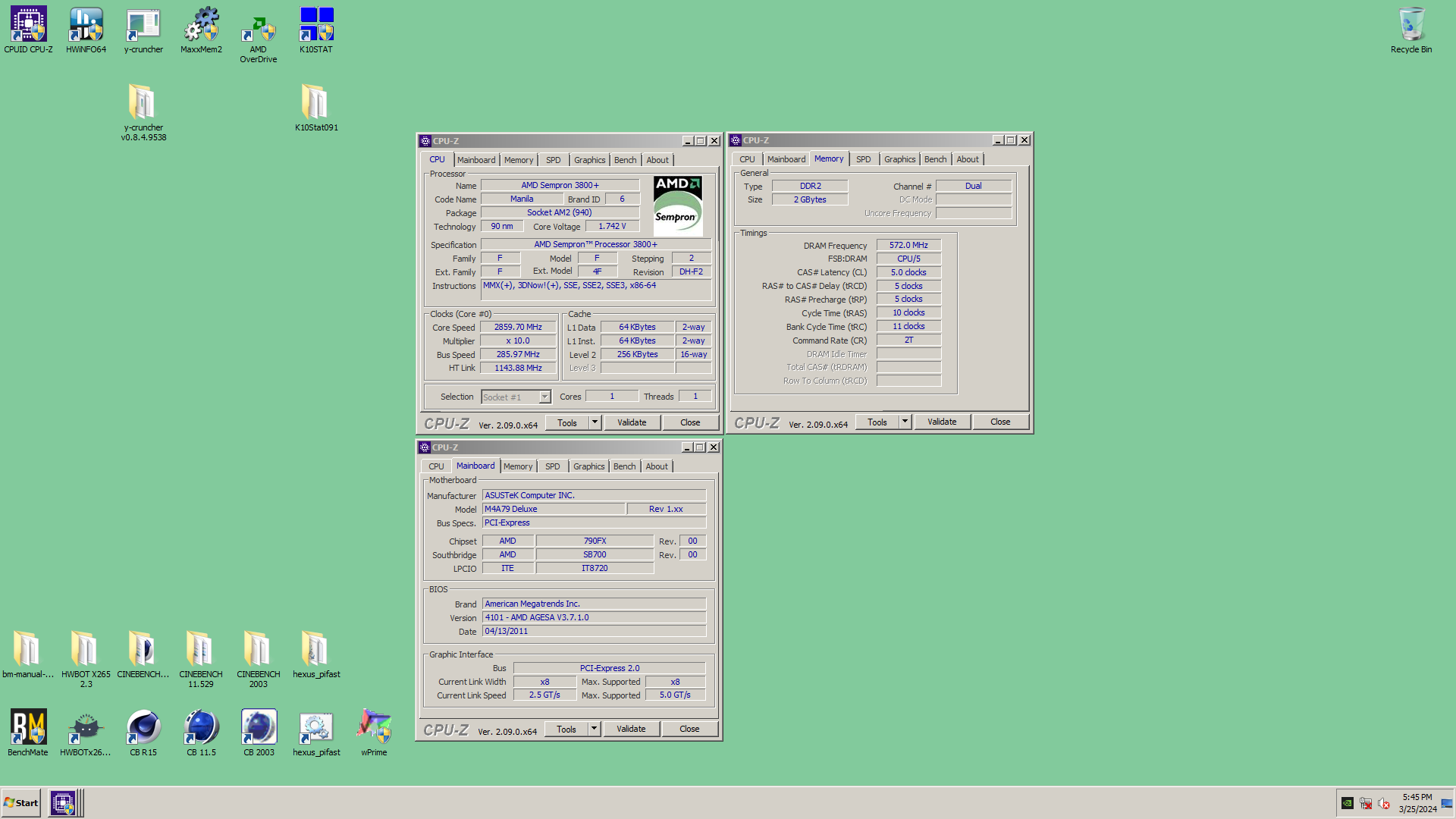The width and height of the screenshot is (1456, 819).
Task: Click Validate in CPU window
Action: pyautogui.click(x=632, y=422)
